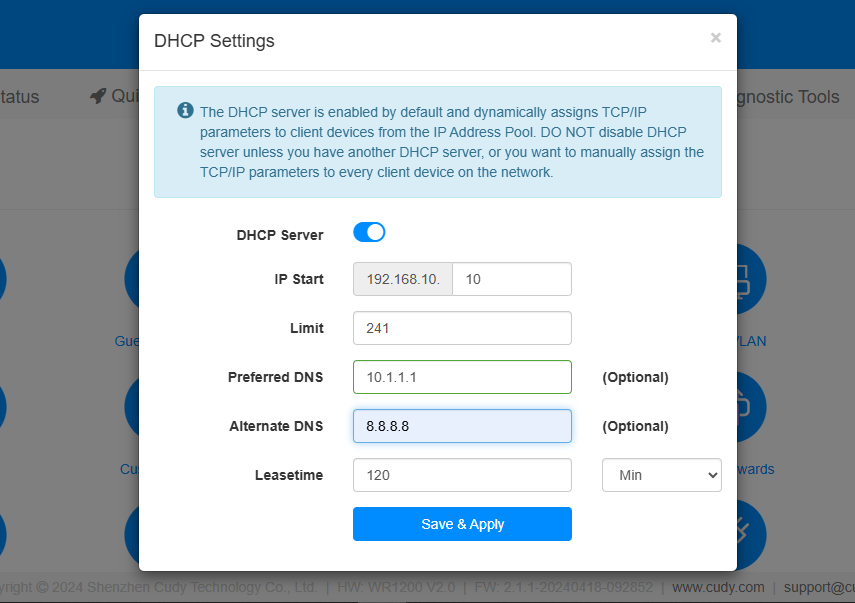Open the Status tab
Viewport: 855px width, 603px height.
(20, 97)
